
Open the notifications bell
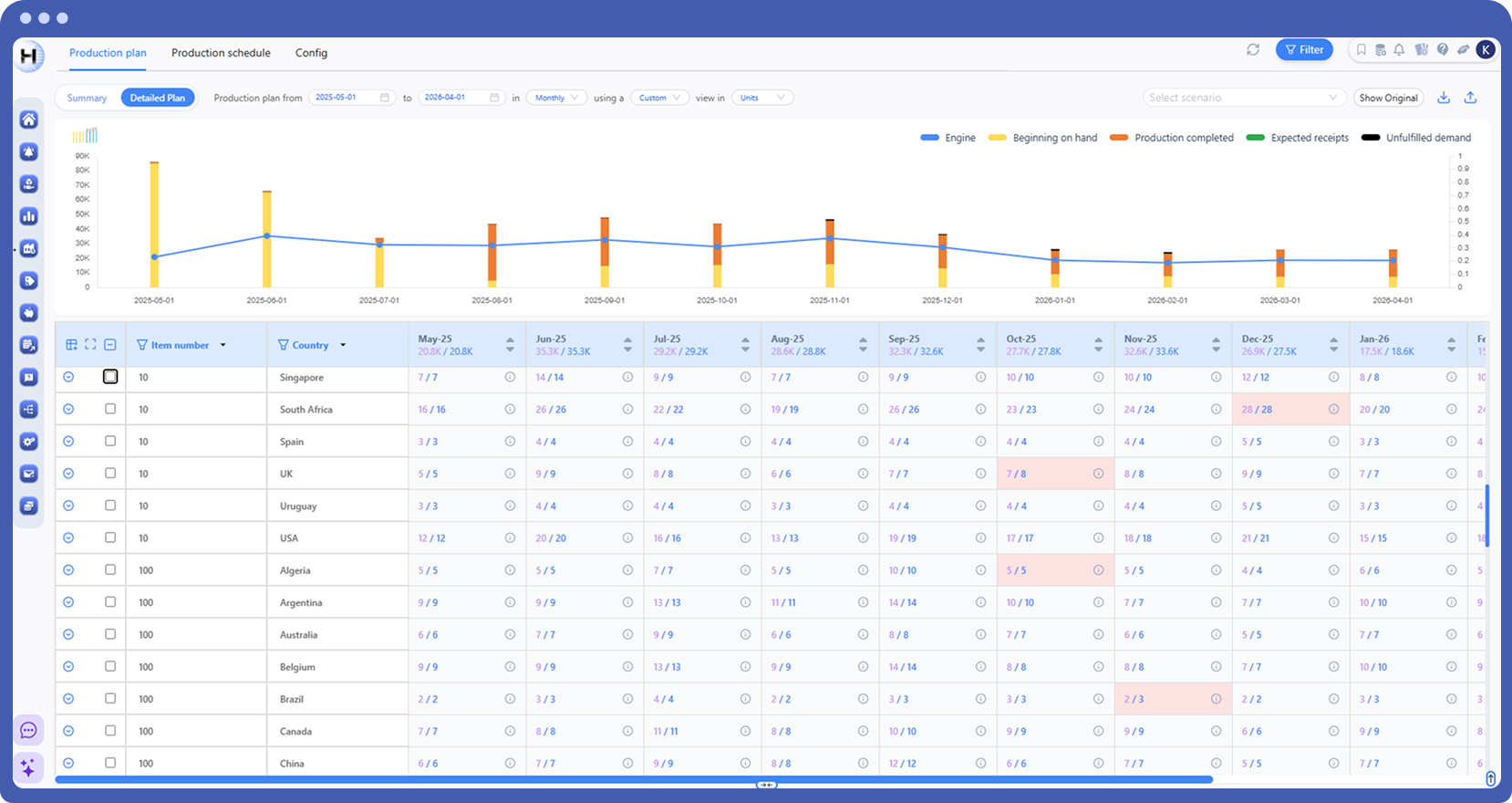point(1399,50)
